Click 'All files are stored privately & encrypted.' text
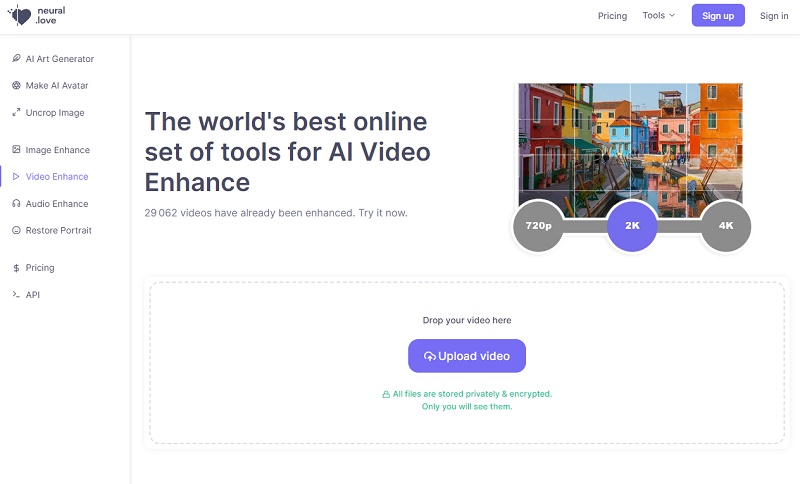The height and width of the screenshot is (484, 800). click(472, 394)
